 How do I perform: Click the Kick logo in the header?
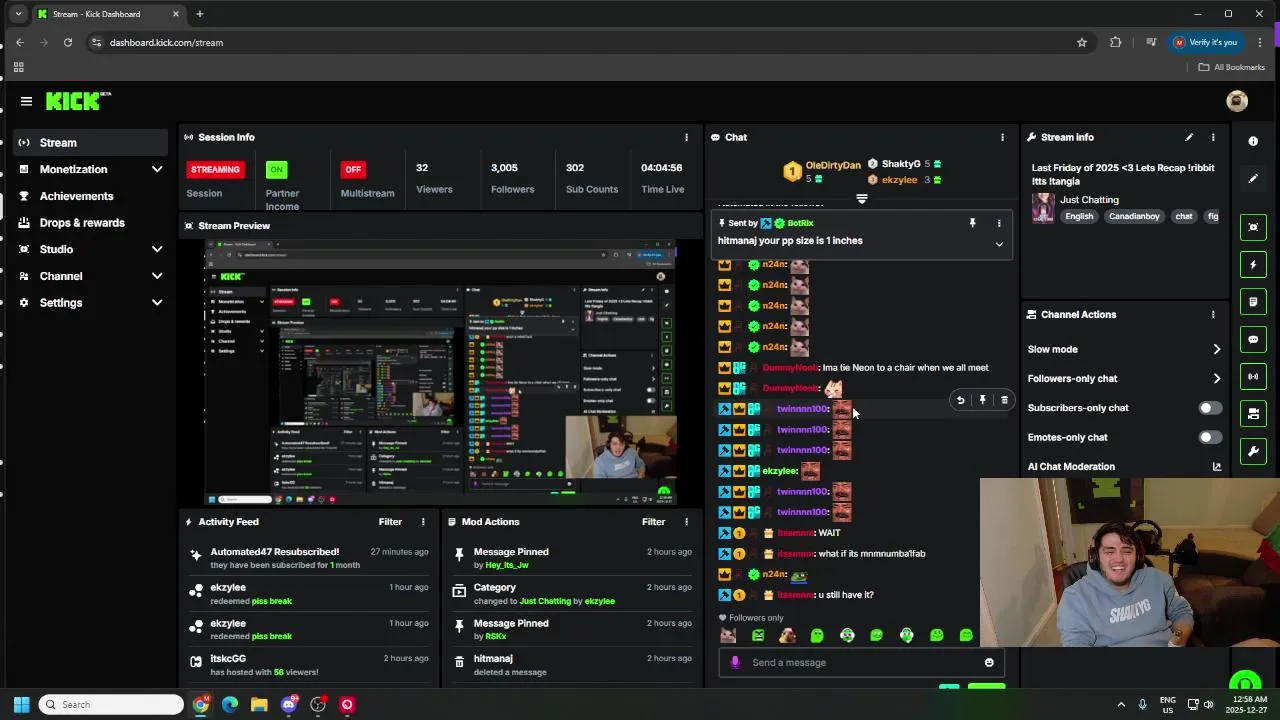click(78, 101)
